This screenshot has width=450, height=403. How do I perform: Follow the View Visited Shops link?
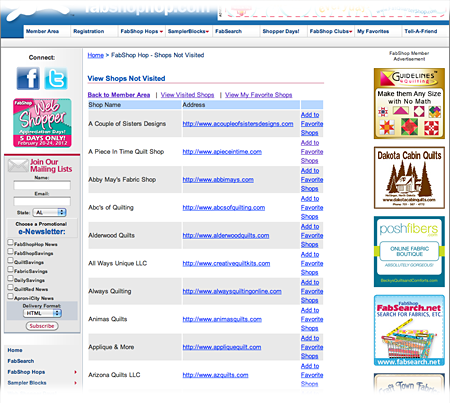pos(187,95)
